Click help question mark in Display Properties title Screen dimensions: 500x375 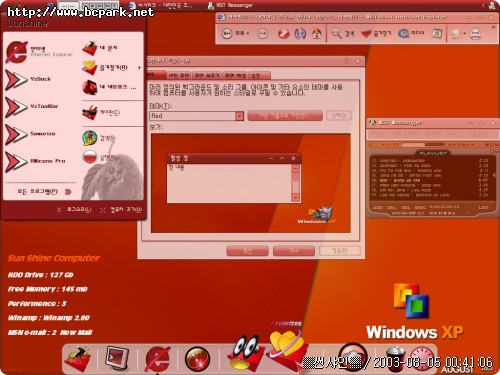point(347,61)
